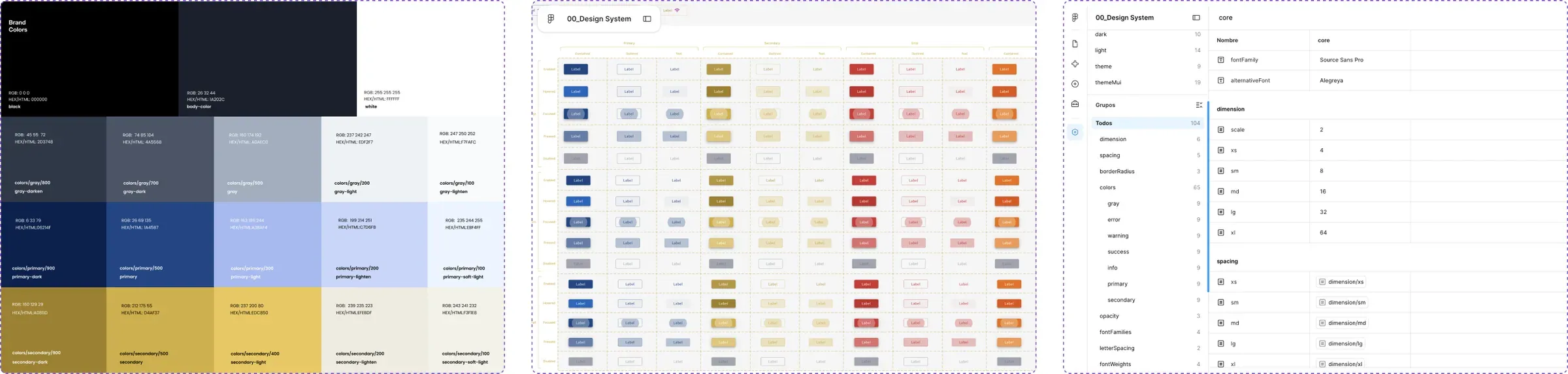Select the colors/gray/800 gray-darken swatch
Screen dimensions: 1568x374
pos(53,159)
